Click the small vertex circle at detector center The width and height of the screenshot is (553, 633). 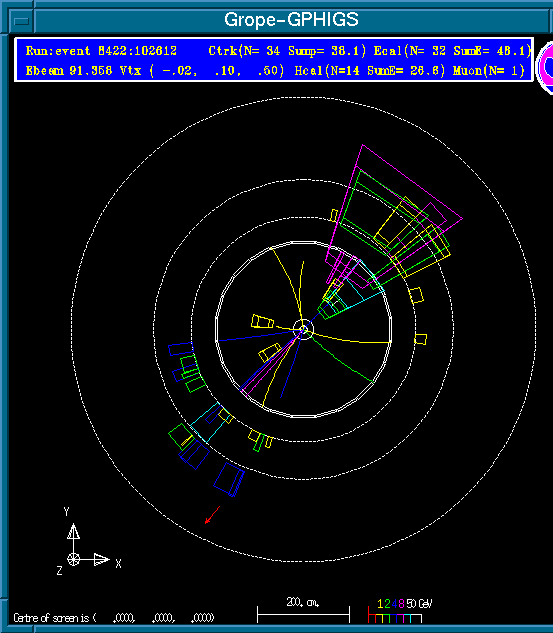point(304,329)
